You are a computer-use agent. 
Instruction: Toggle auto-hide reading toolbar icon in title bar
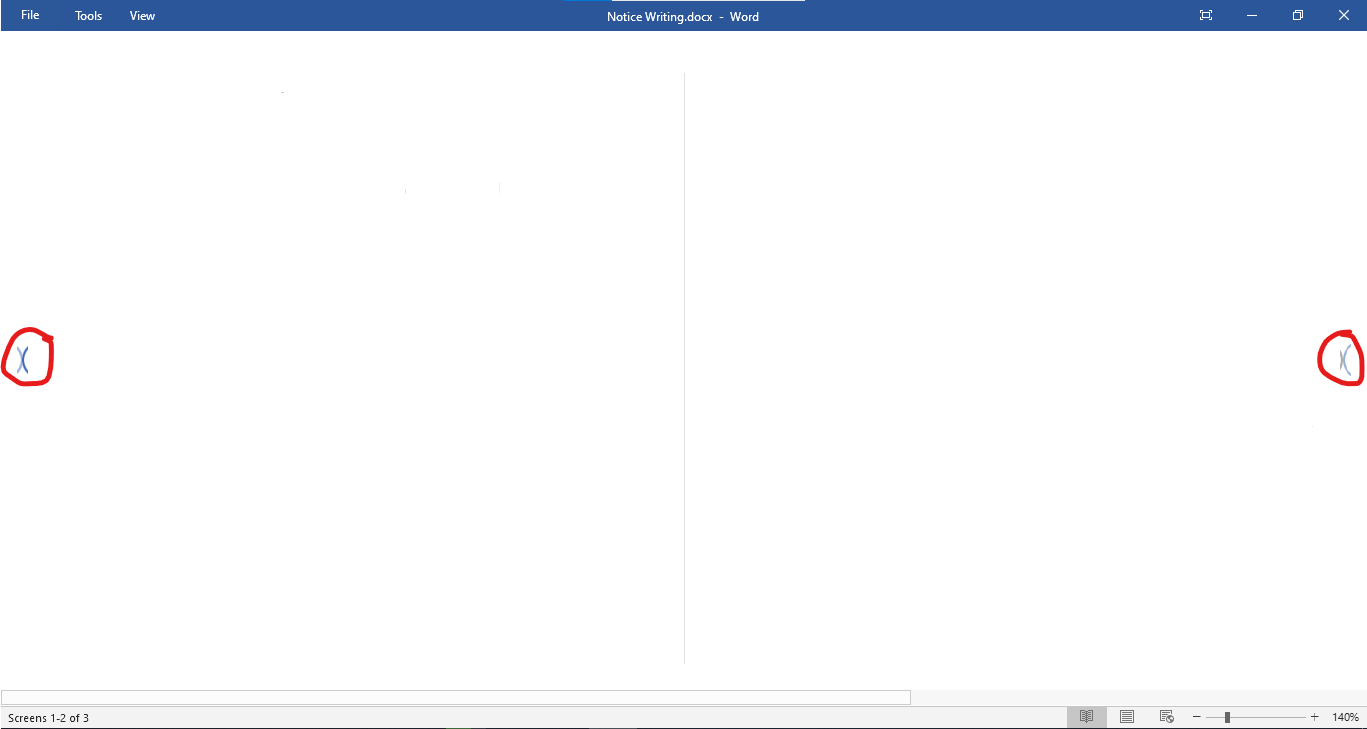(1206, 16)
